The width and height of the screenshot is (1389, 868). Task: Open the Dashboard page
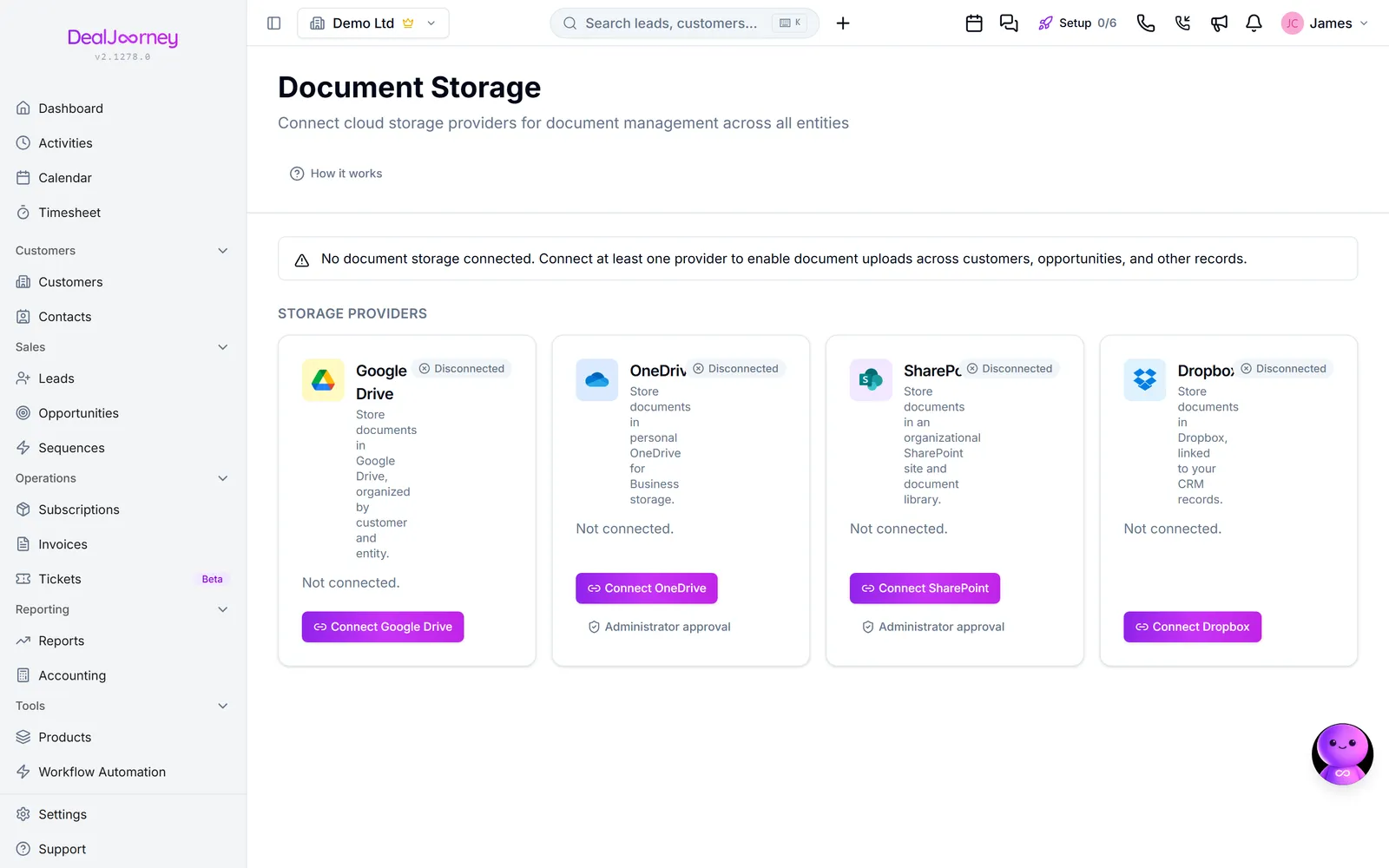coord(122,108)
